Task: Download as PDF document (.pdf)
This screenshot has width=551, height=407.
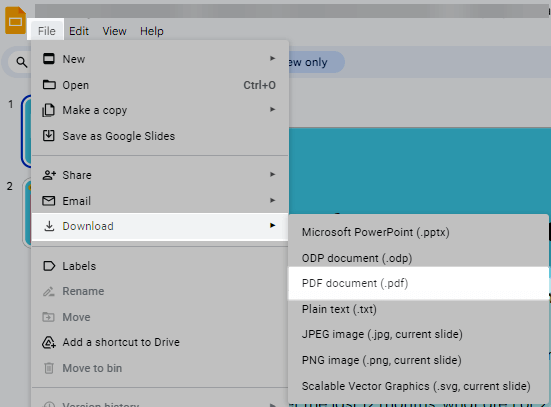Action: pos(418,283)
